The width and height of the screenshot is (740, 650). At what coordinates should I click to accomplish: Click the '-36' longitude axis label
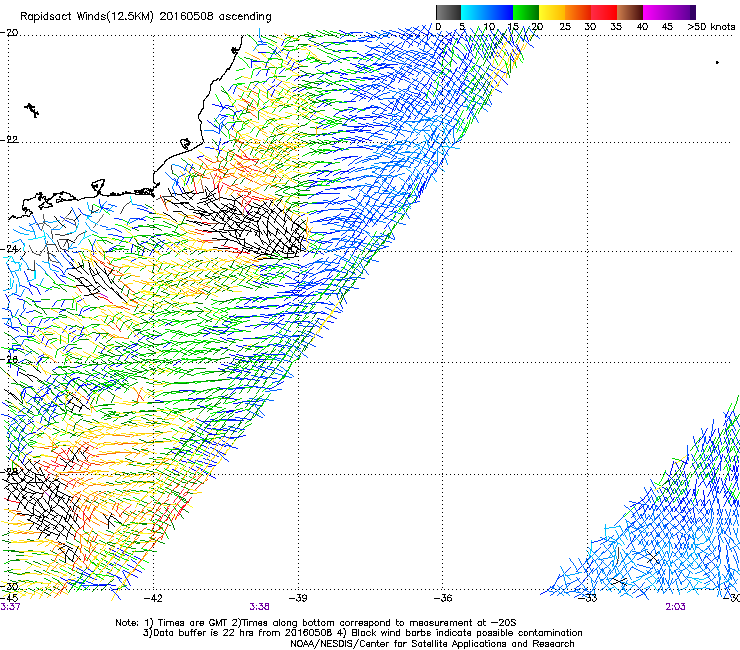(443, 598)
